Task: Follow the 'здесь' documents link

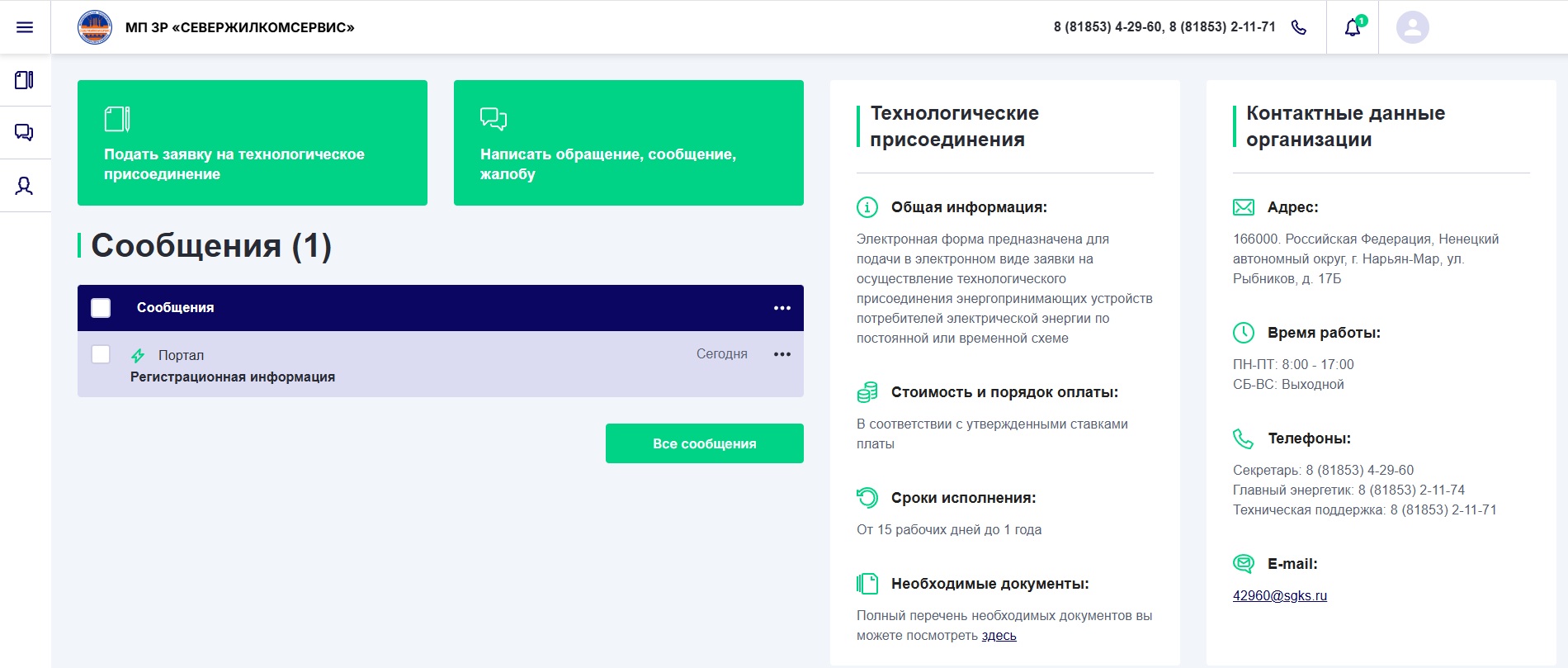Action: (x=999, y=636)
